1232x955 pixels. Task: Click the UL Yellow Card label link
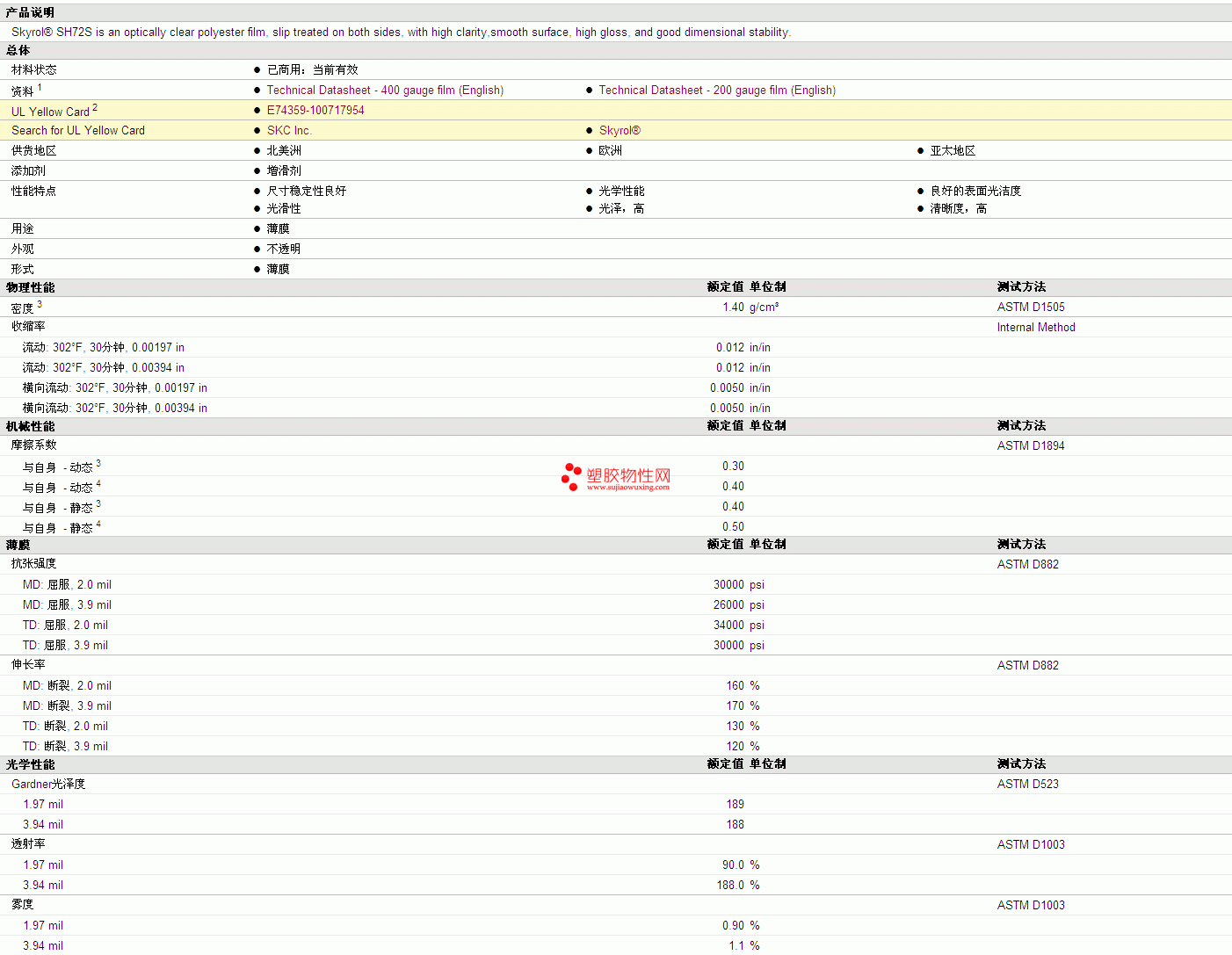pyautogui.click(x=50, y=112)
